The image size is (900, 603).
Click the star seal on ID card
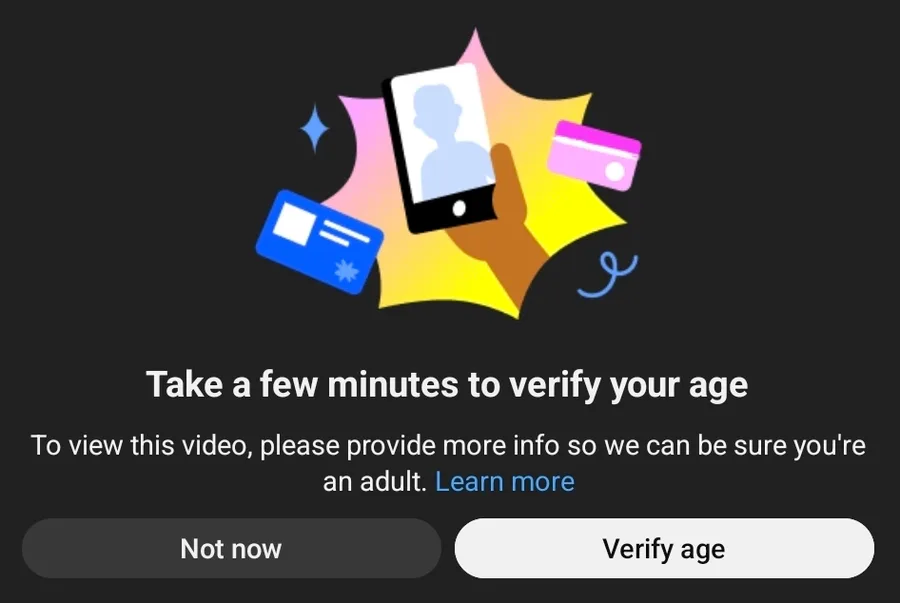[346, 270]
